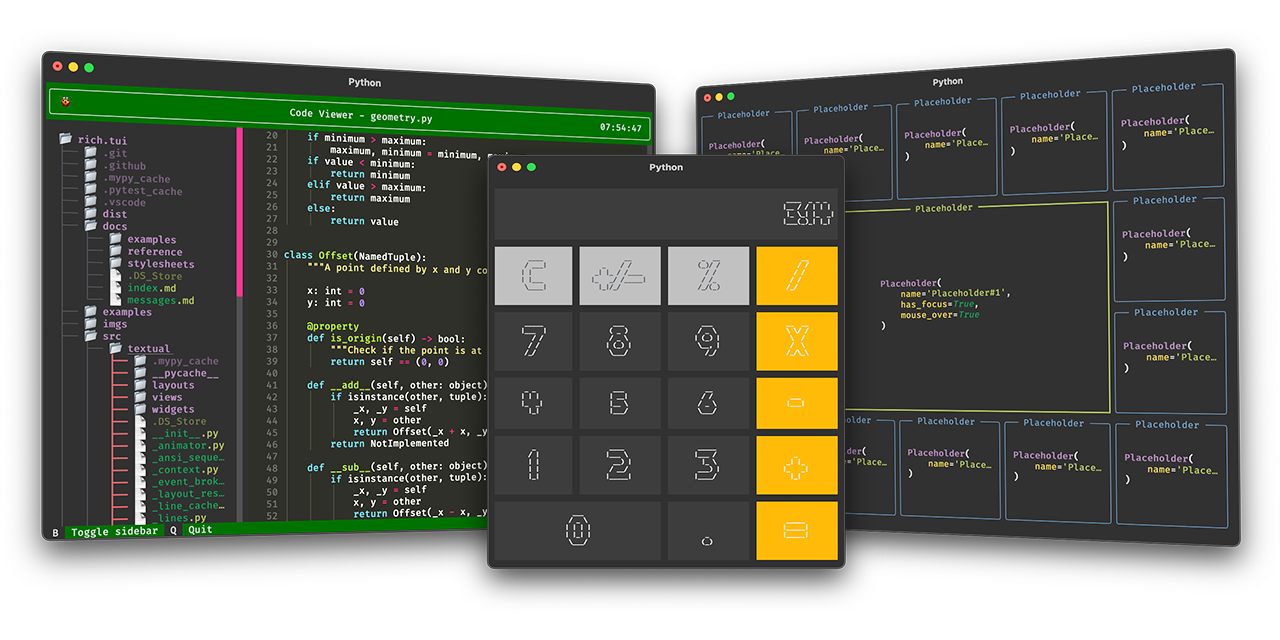Click 'mouse_over=True' in Placeholder#1 panel
Viewport: 1280px width, 640px height.
(x=940, y=315)
